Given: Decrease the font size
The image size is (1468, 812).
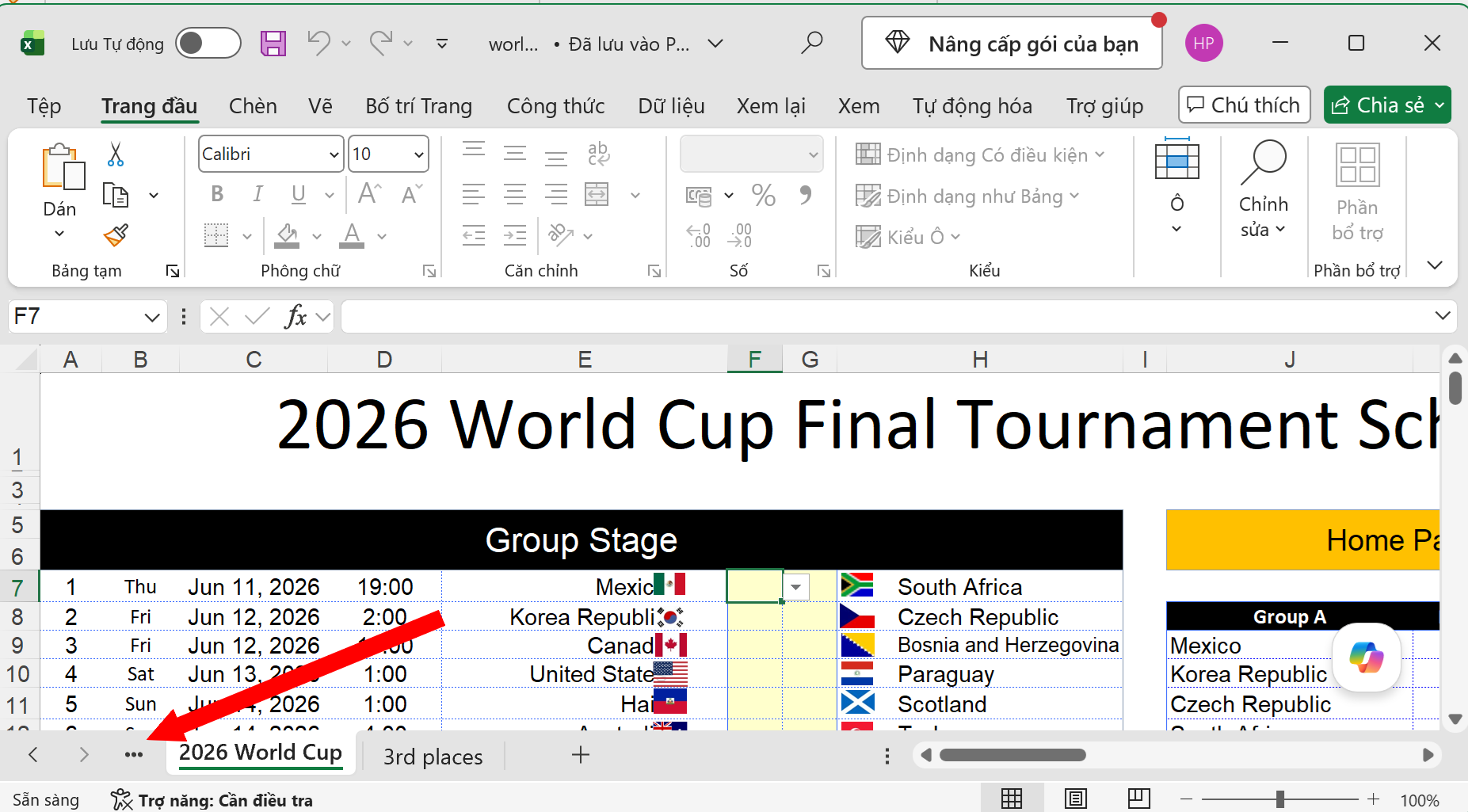Looking at the screenshot, I should coord(412,194).
